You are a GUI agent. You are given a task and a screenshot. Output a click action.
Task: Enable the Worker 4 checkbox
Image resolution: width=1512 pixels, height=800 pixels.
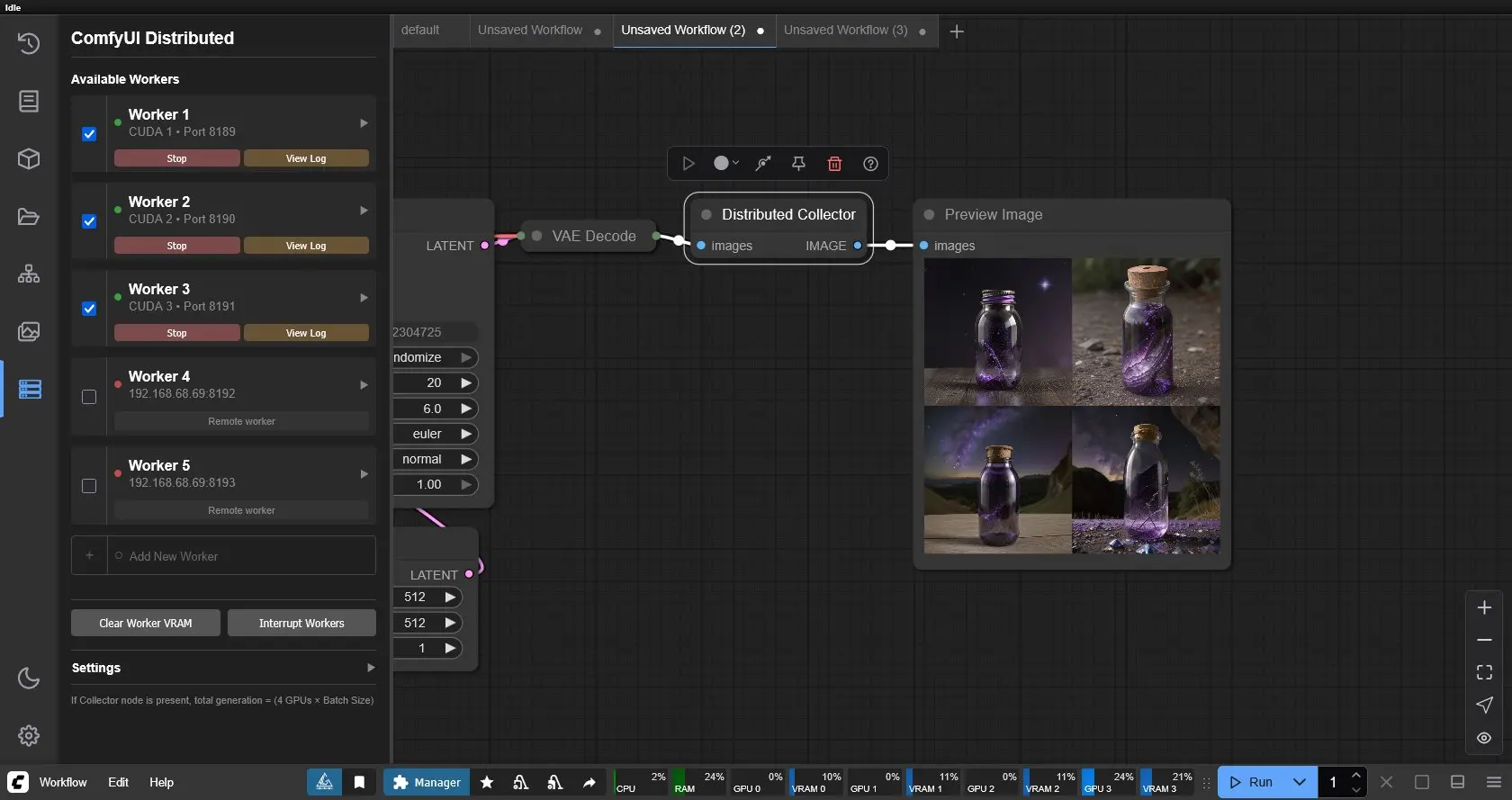(89, 397)
